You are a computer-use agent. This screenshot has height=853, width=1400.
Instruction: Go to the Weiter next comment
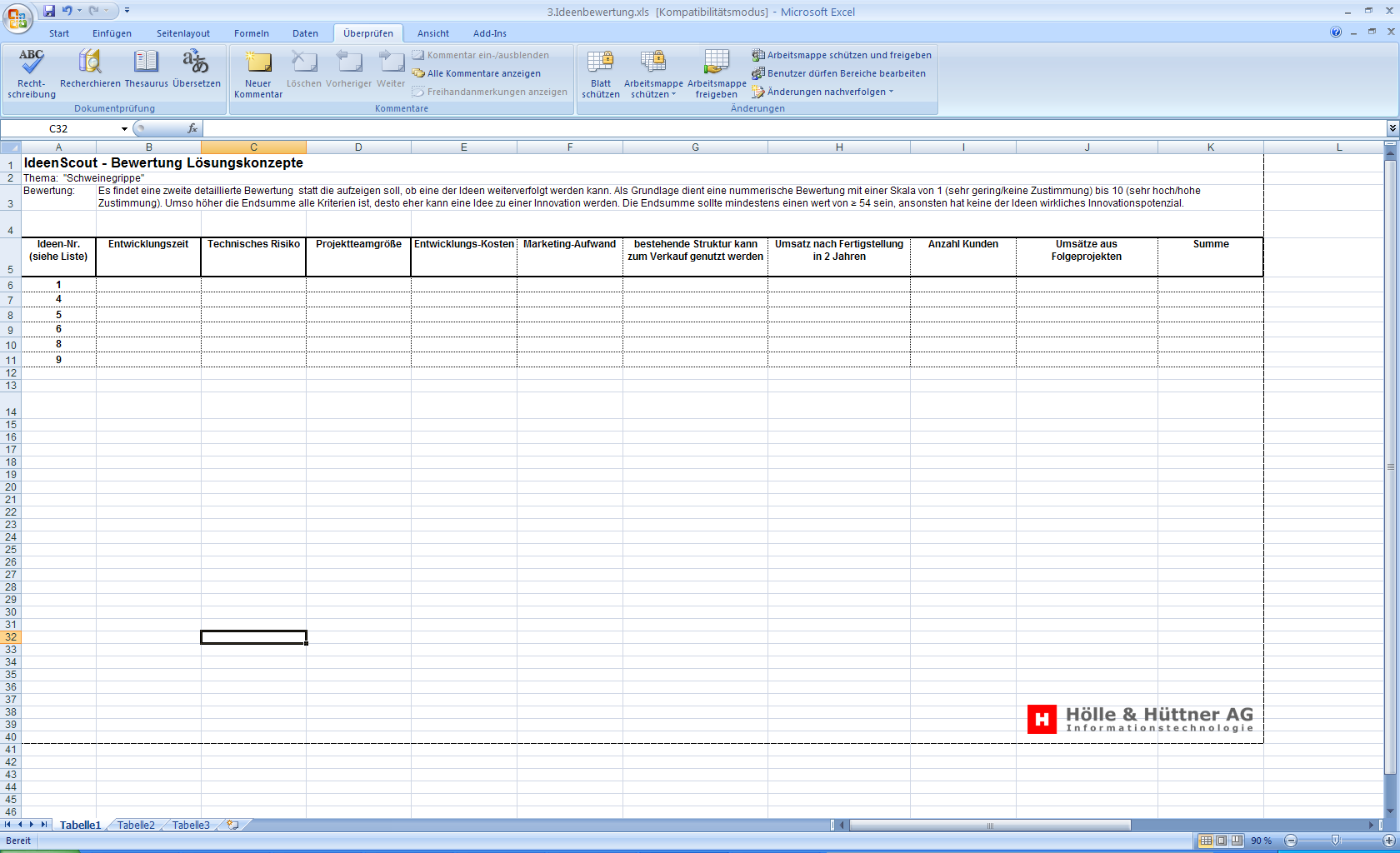pos(391,68)
